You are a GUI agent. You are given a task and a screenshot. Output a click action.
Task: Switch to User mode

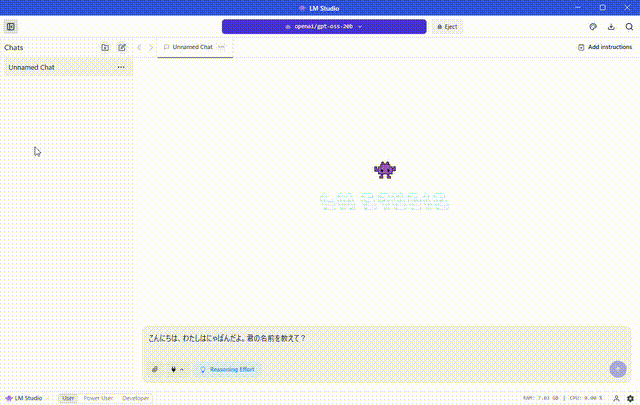(x=68, y=398)
